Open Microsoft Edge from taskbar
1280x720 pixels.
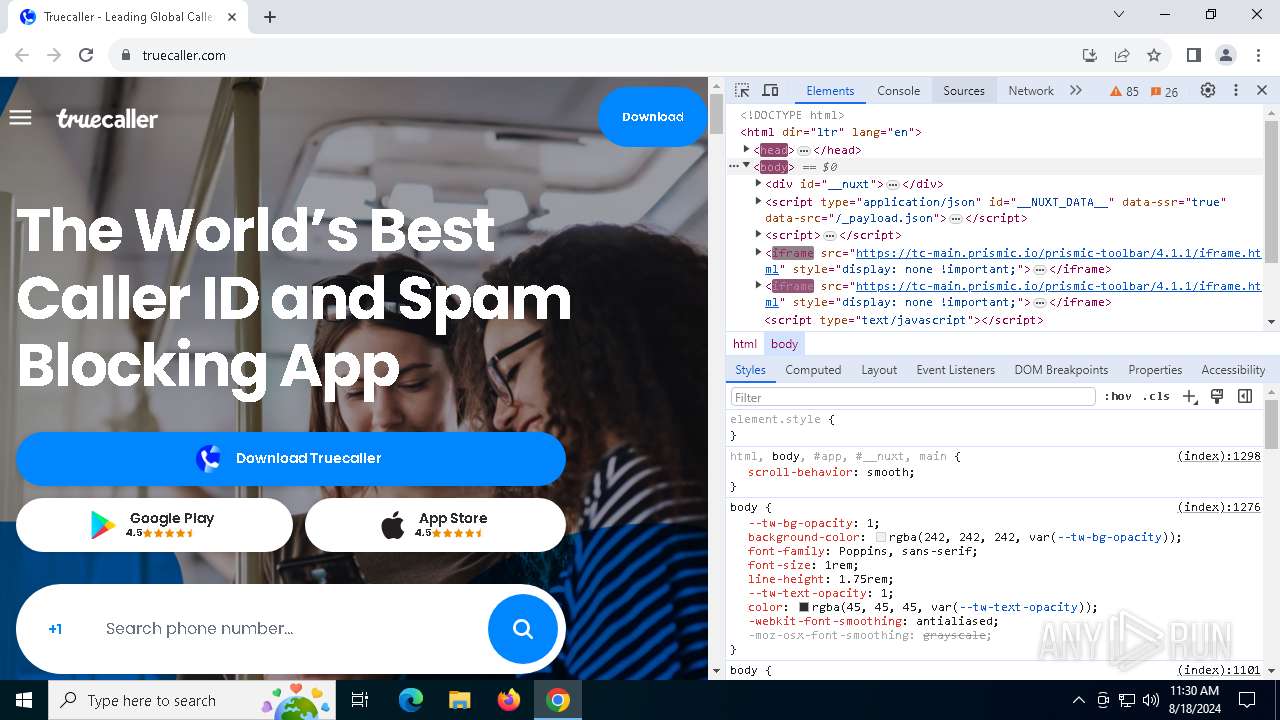pyautogui.click(x=411, y=700)
